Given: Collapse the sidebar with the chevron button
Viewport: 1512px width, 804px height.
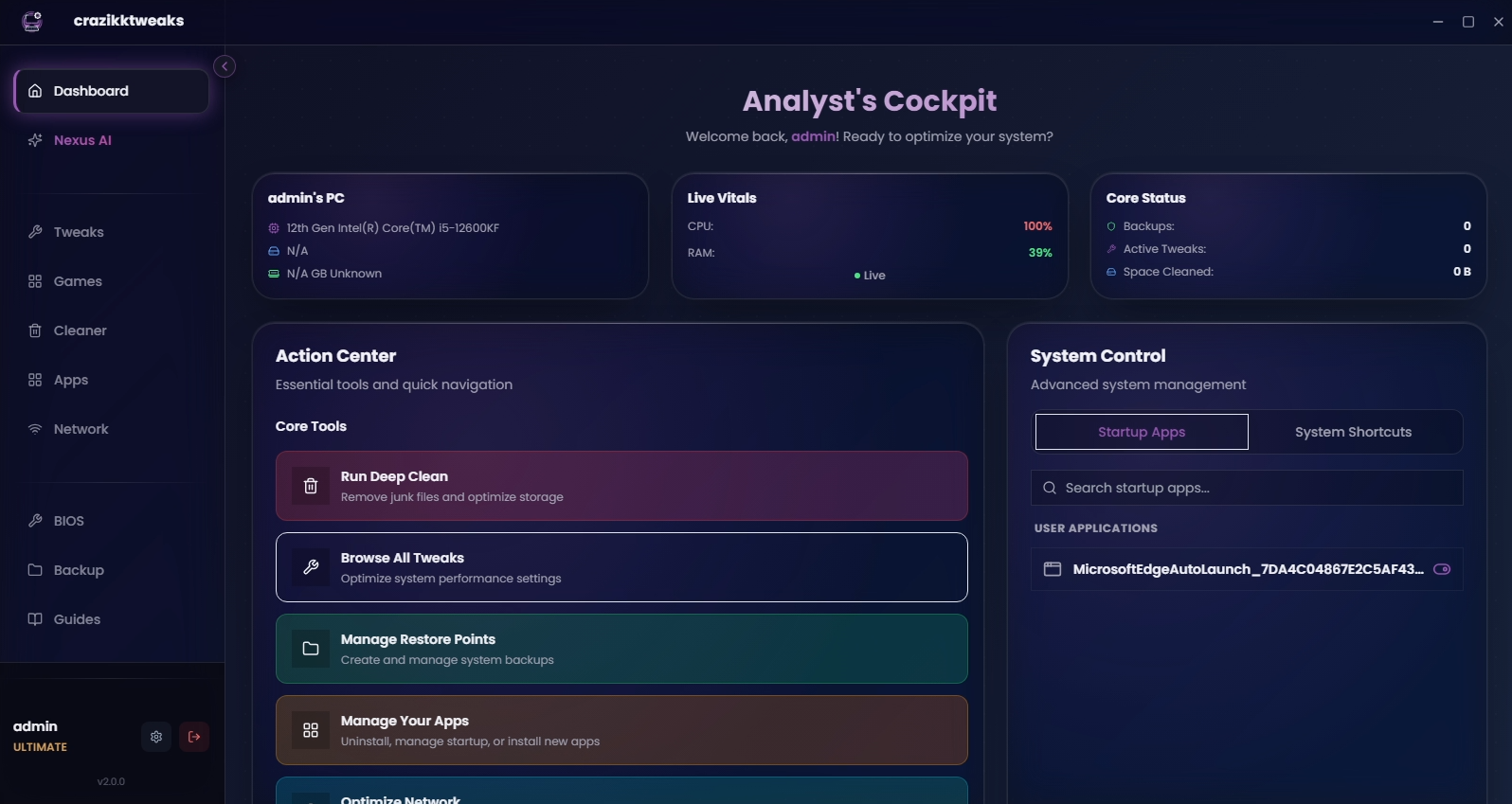Looking at the screenshot, I should pos(225,66).
